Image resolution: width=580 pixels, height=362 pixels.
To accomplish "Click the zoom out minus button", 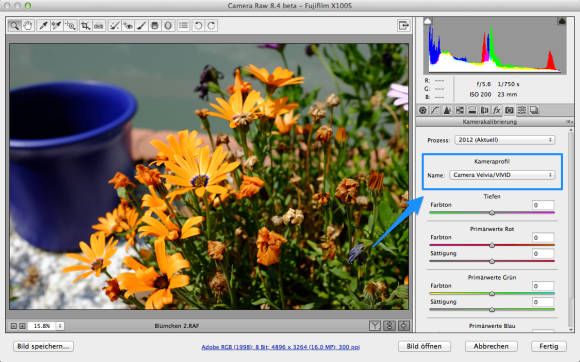I will pyautogui.click(x=14, y=326).
